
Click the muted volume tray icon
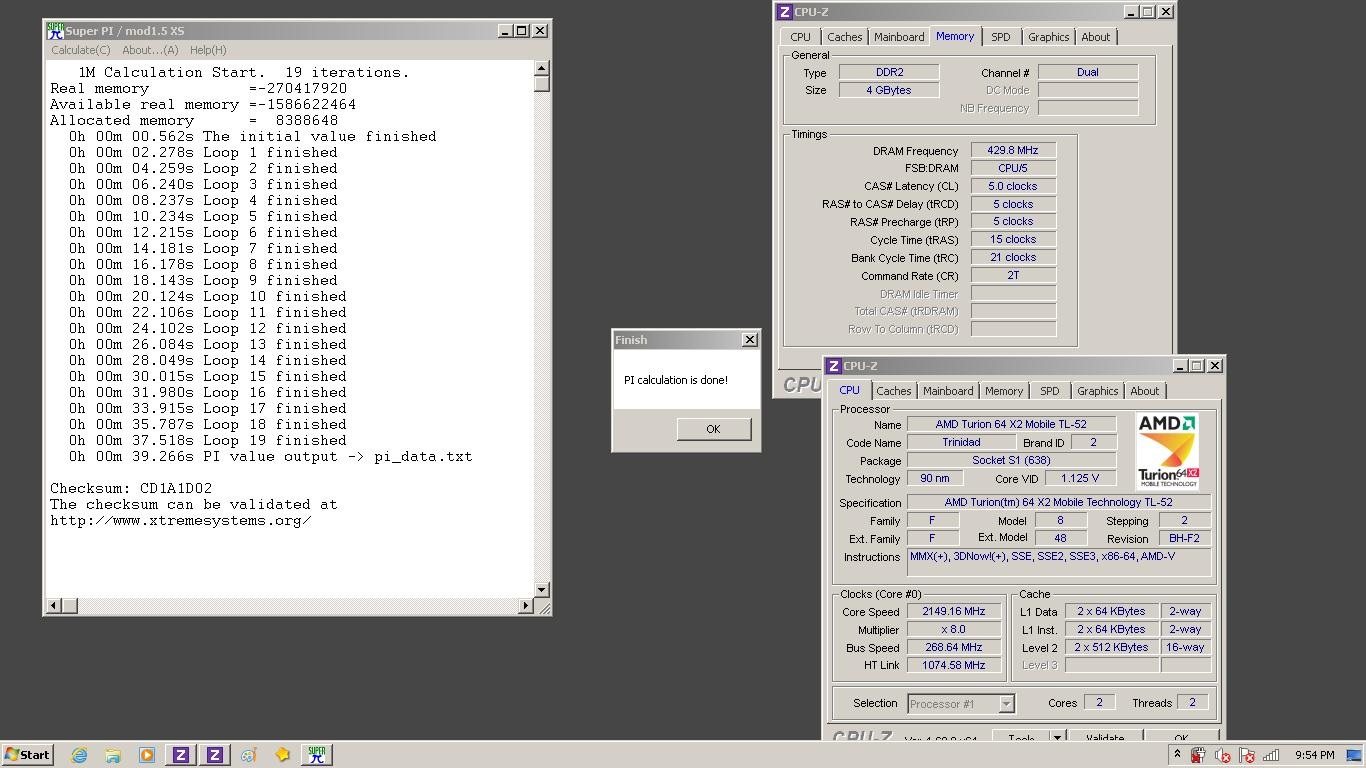pyautogui.click(x=1222, y=755)
